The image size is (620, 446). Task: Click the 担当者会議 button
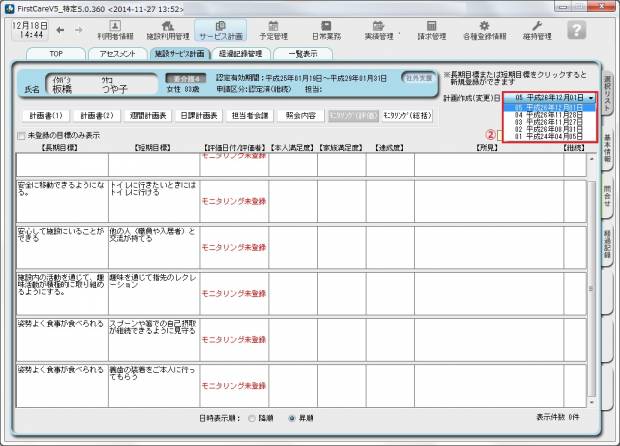point(250,115)
